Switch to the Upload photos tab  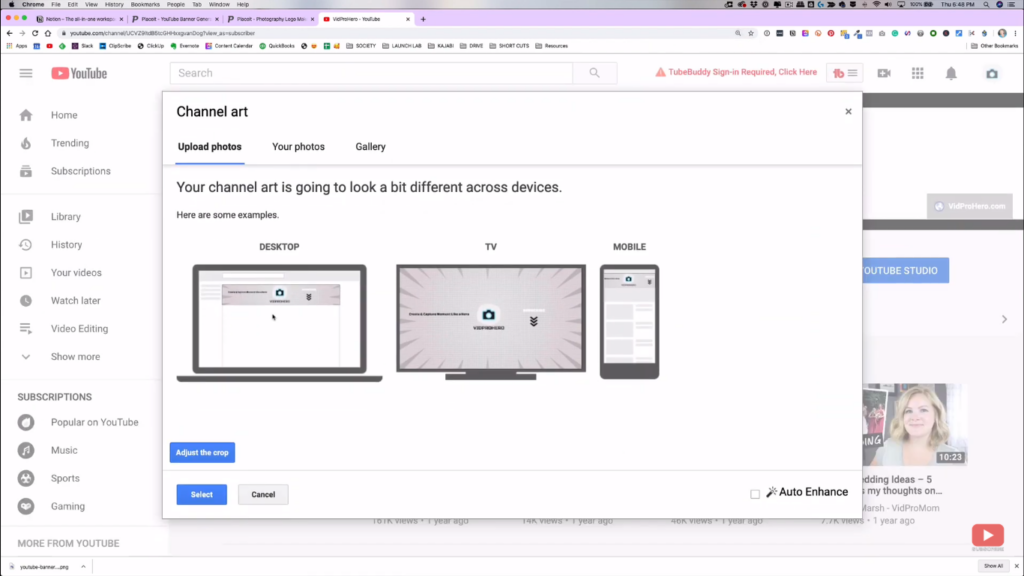pyautogui.click(x=210, y=147)
